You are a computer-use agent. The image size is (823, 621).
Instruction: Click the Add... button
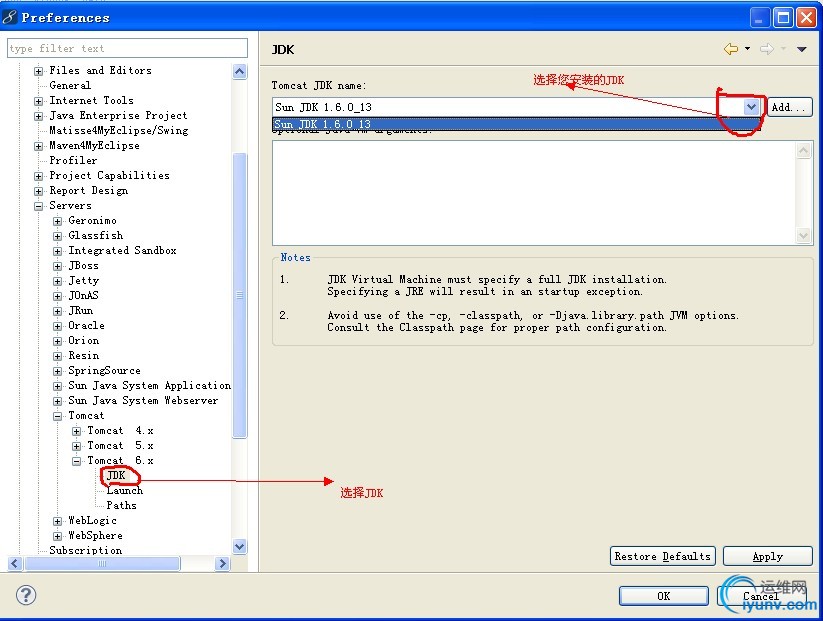pos(789,107)
